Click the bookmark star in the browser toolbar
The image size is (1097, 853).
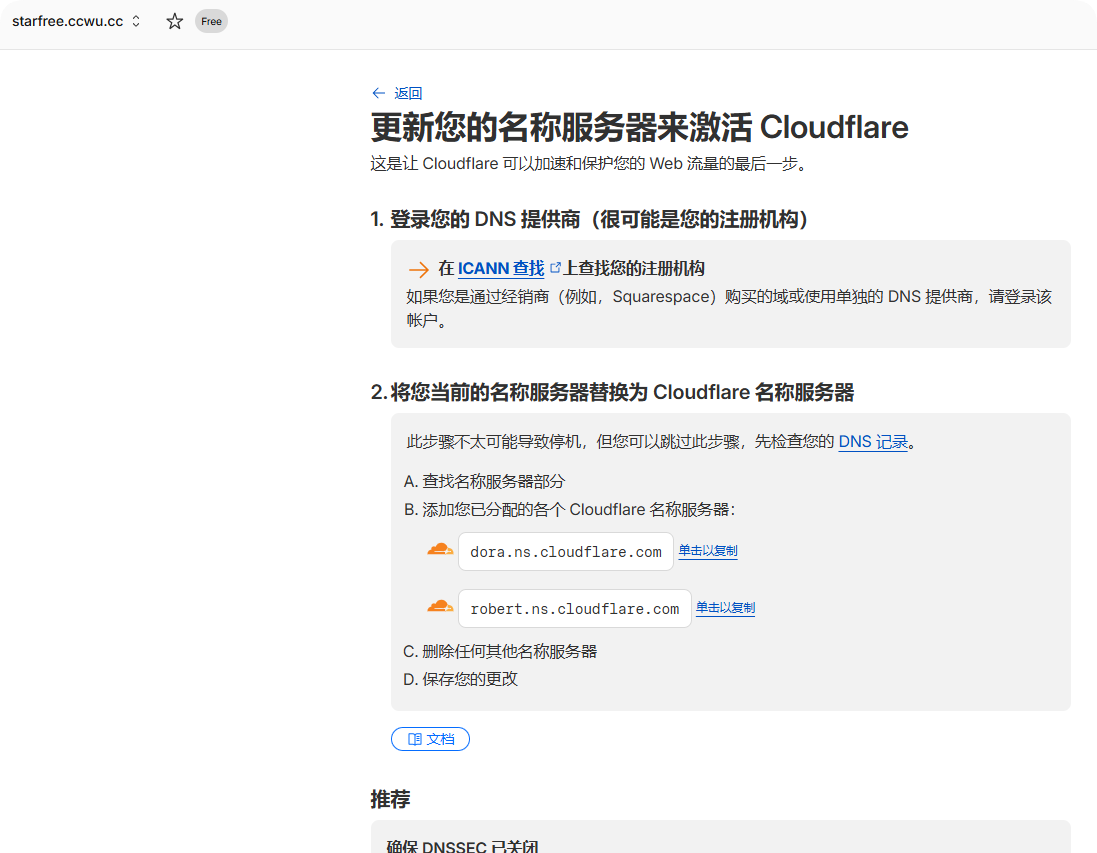[x=173, y=20]
